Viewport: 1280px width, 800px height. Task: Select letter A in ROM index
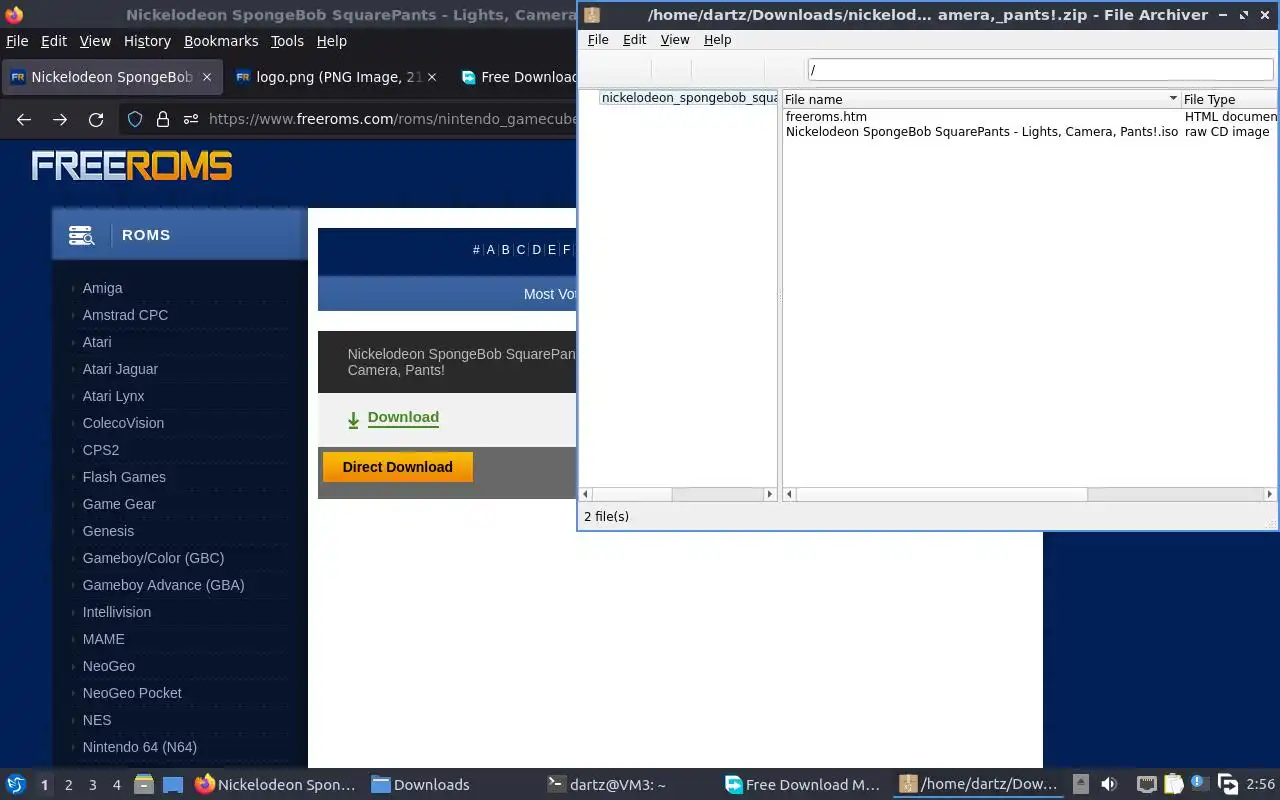(490, 250)
